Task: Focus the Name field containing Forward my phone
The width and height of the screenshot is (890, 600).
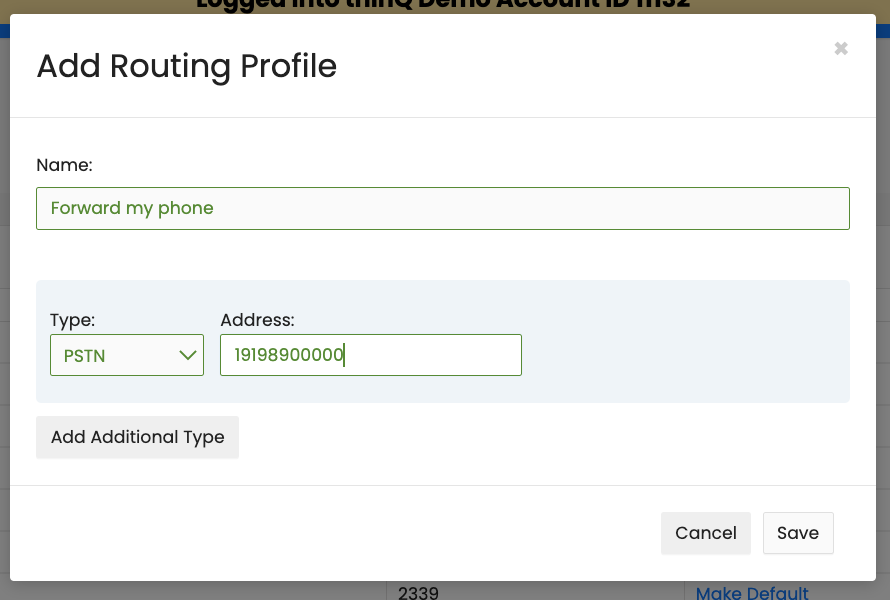Action: click(x=443, y=208)
